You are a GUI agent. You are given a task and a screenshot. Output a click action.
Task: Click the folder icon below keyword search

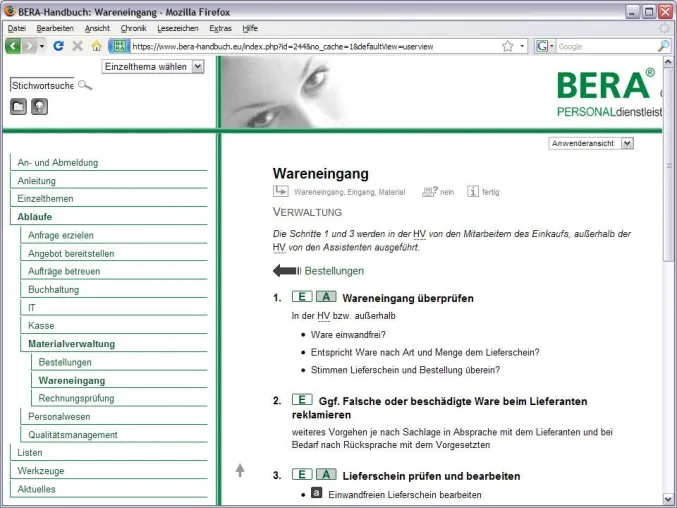click(18, 106)
